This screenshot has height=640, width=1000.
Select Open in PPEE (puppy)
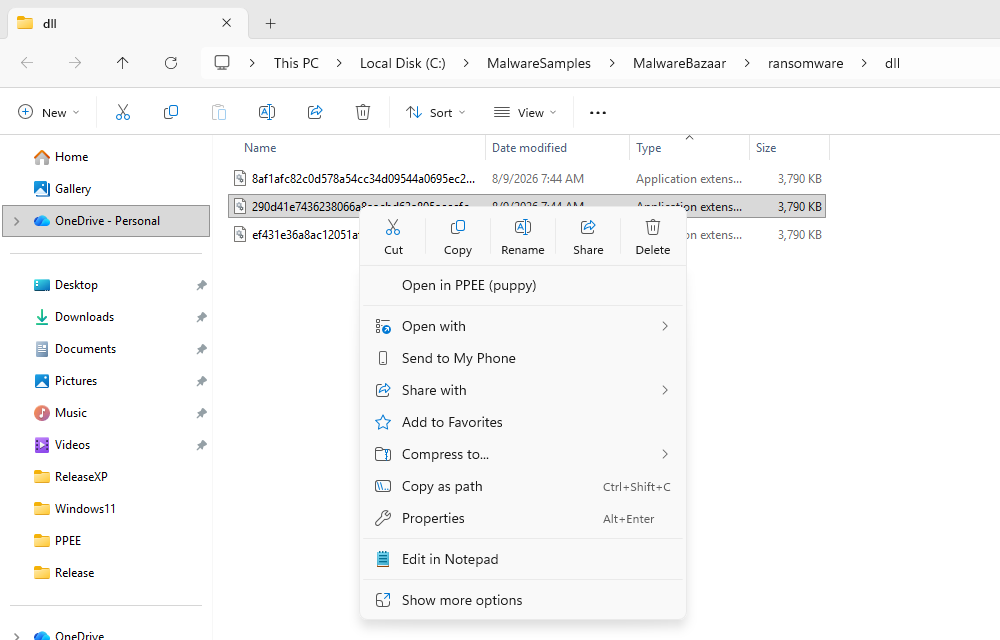pos(523,285)
